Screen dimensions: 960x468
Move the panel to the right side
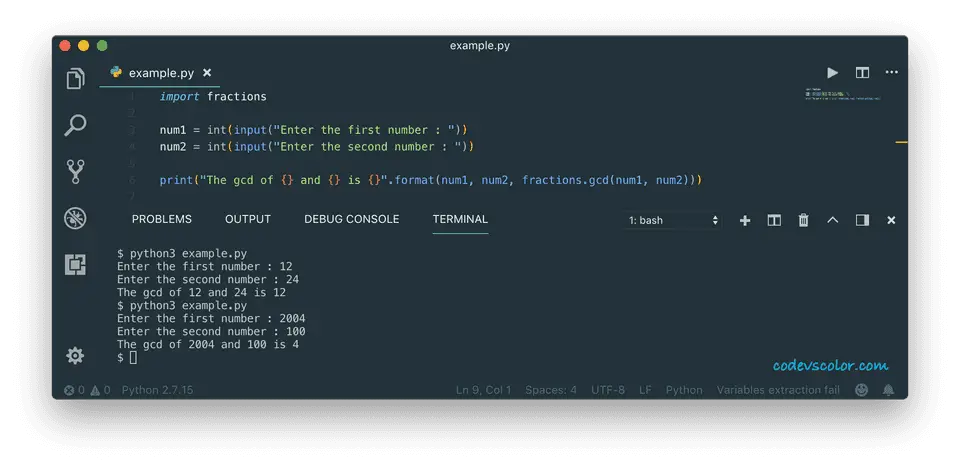(x=862, y=221)
